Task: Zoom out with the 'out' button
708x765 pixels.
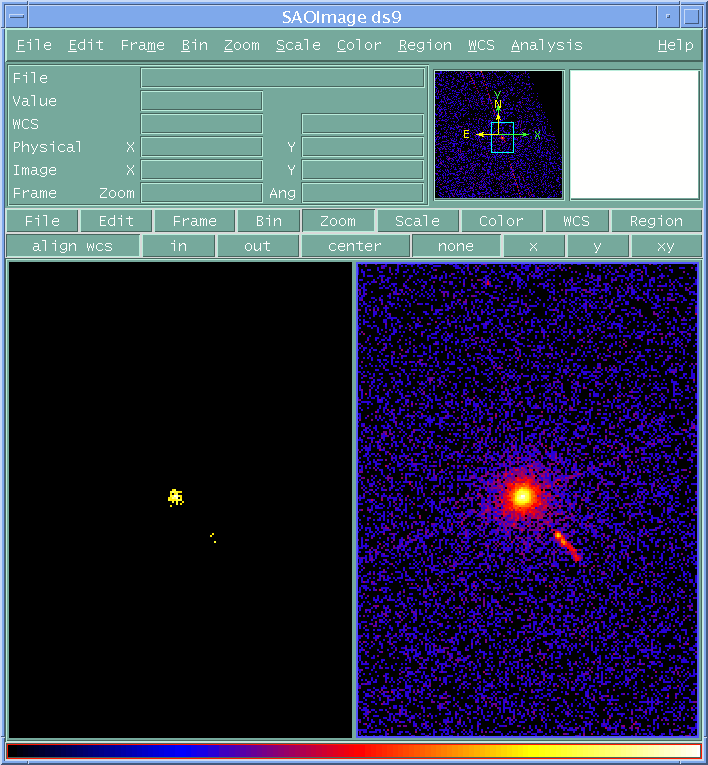Action: coord(258,246)
